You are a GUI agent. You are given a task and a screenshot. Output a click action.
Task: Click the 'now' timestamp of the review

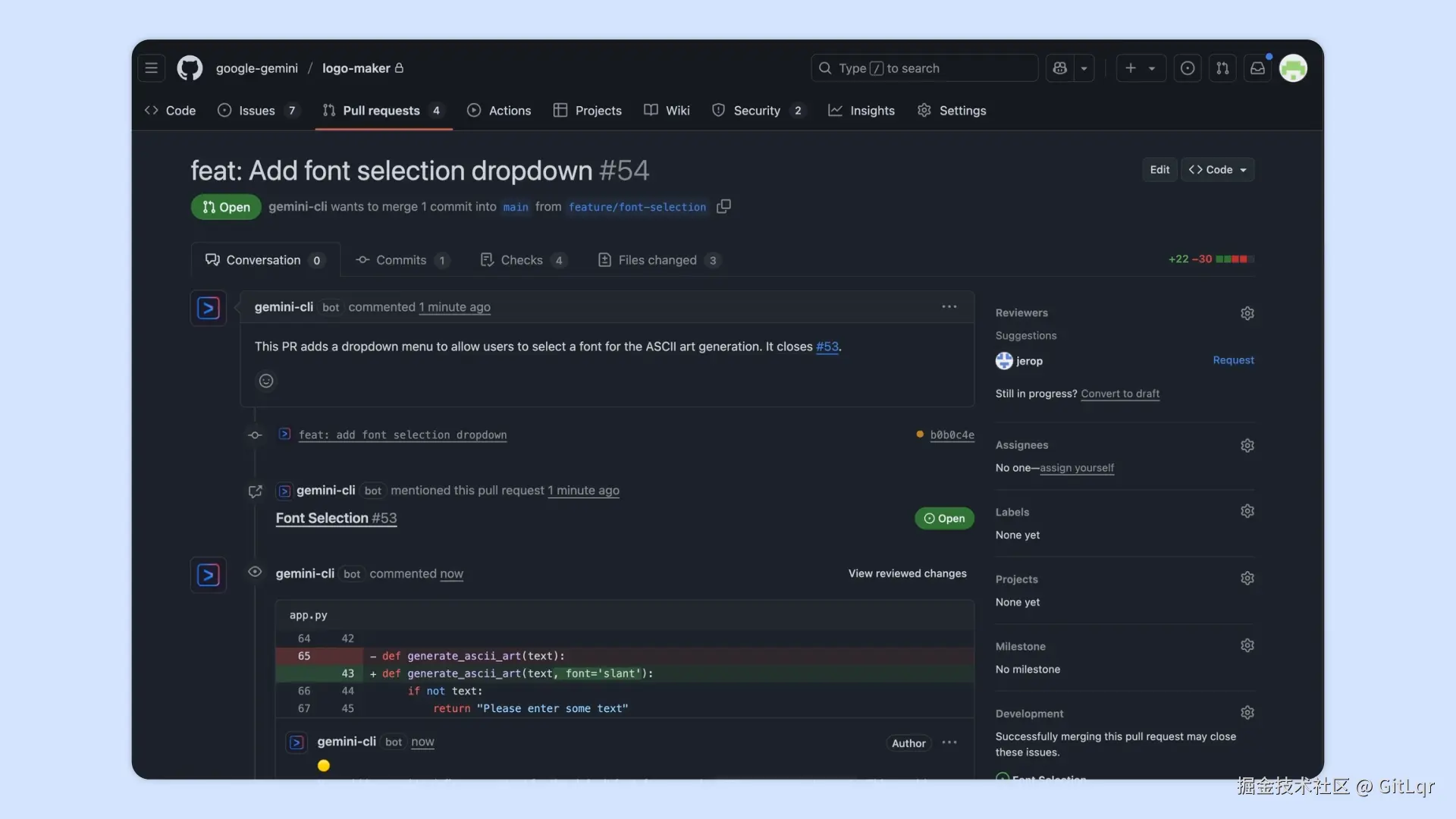pos(451,574)
